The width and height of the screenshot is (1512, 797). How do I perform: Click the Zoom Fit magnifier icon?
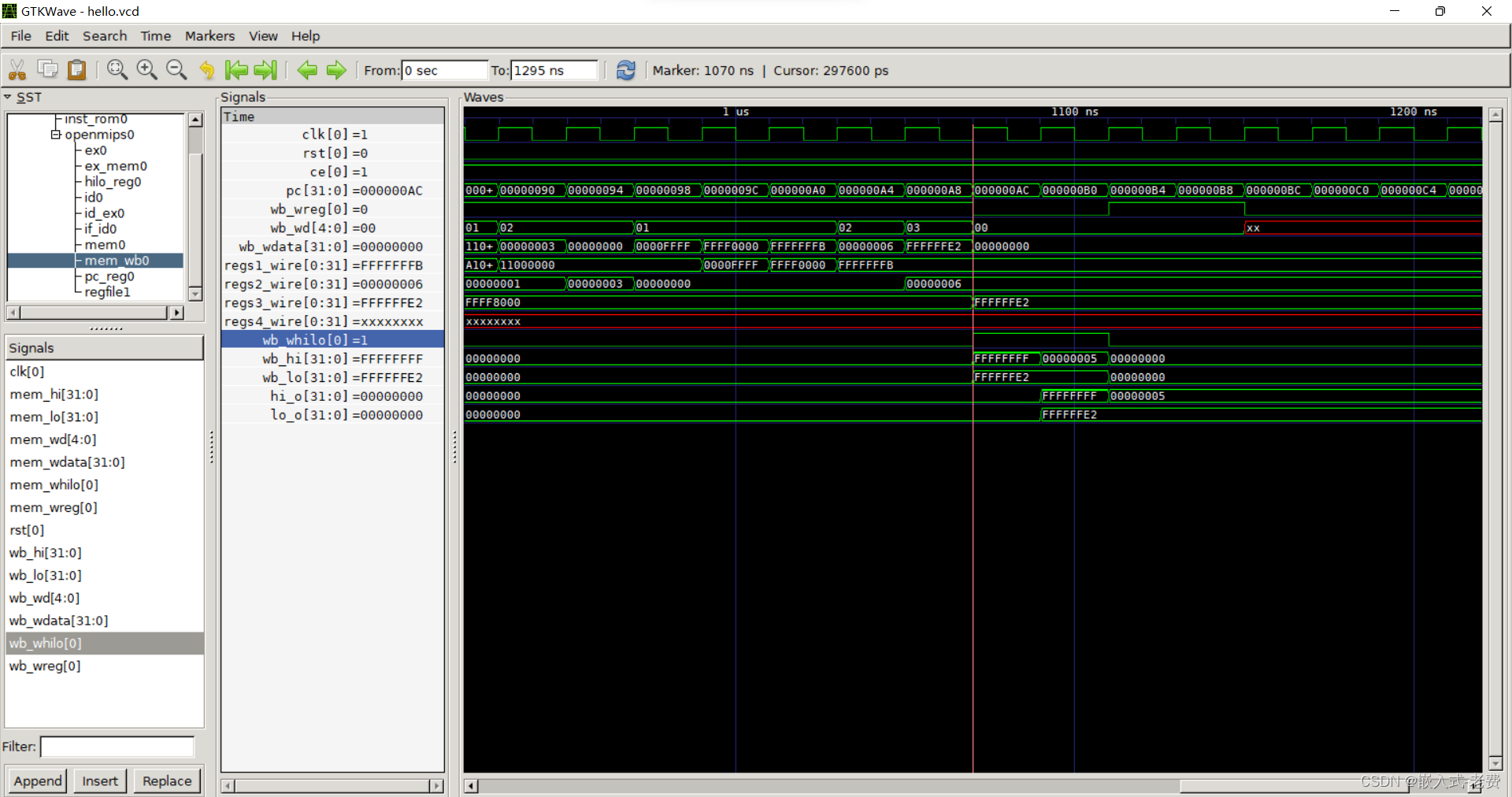coord(117,70)
